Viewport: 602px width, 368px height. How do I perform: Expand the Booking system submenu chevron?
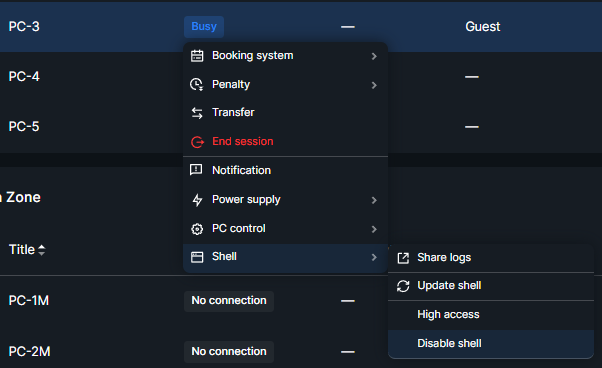tap(374, 56)
